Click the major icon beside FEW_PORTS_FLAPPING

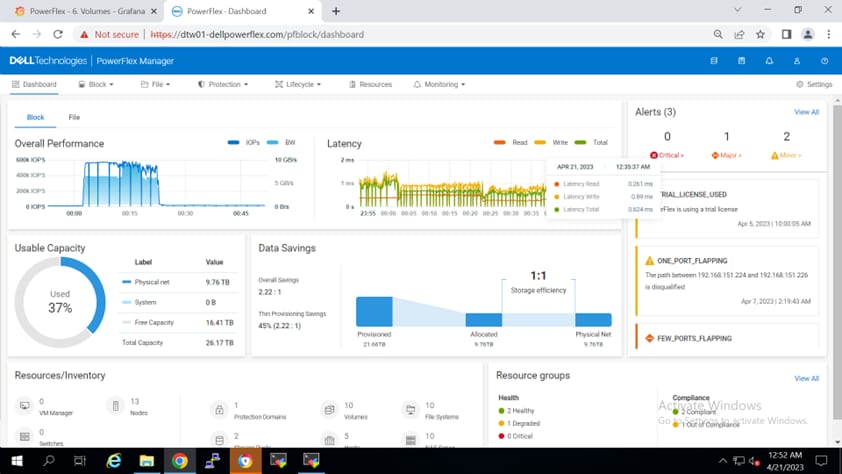(649, 338)
